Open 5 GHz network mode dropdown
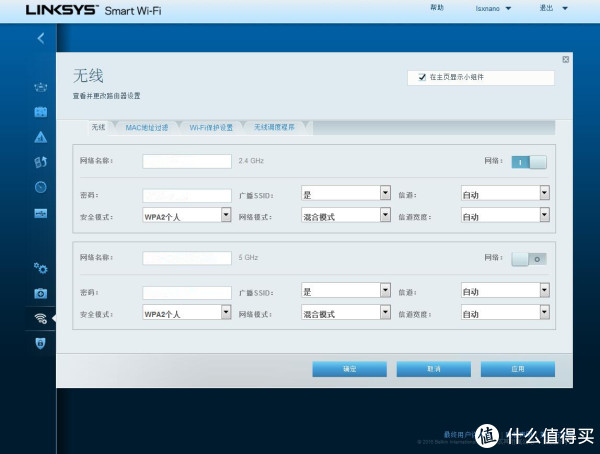The image size is (600, 454). click(x=346, y=313)
